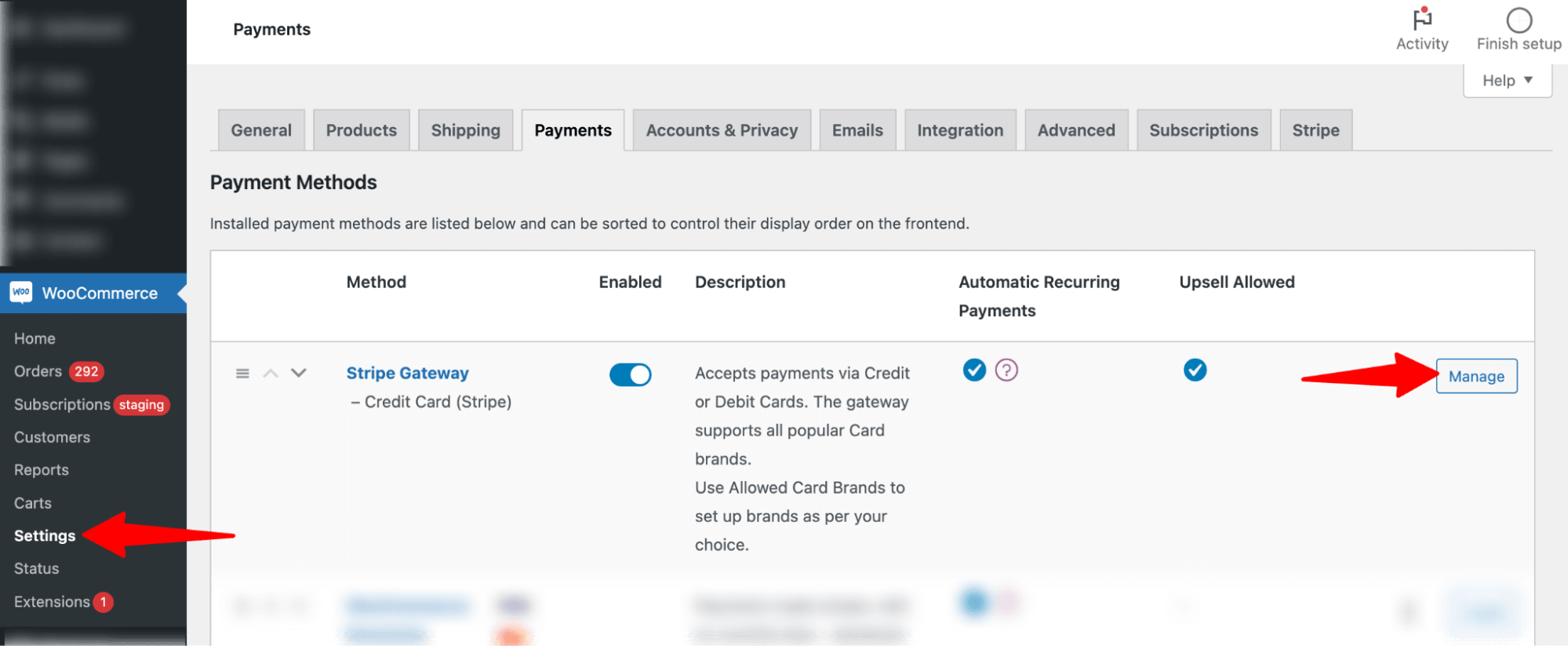
Task: Grab the Stripe Gateway drag handle icon
Action: click(242, 374)
